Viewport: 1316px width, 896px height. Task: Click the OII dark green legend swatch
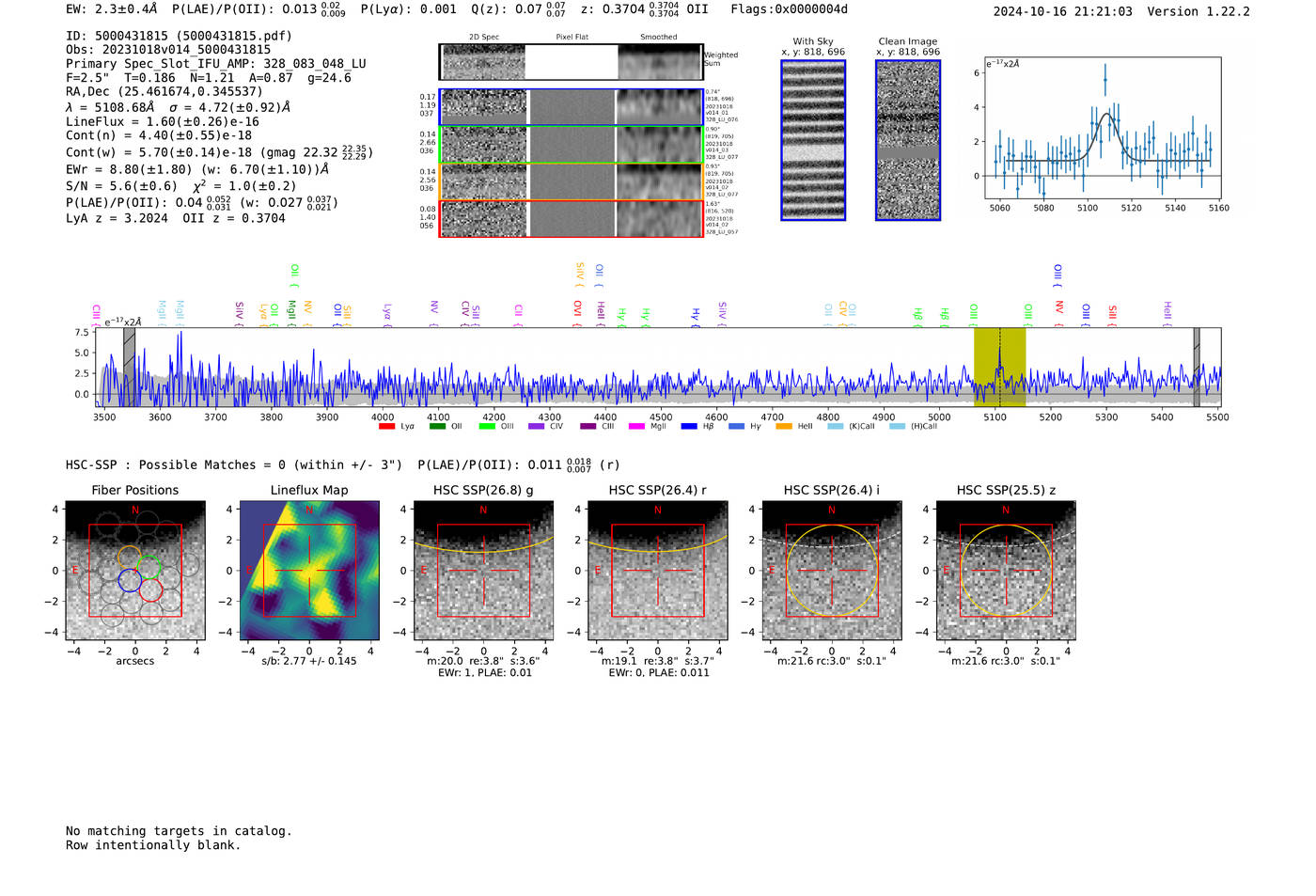(437, 427)
